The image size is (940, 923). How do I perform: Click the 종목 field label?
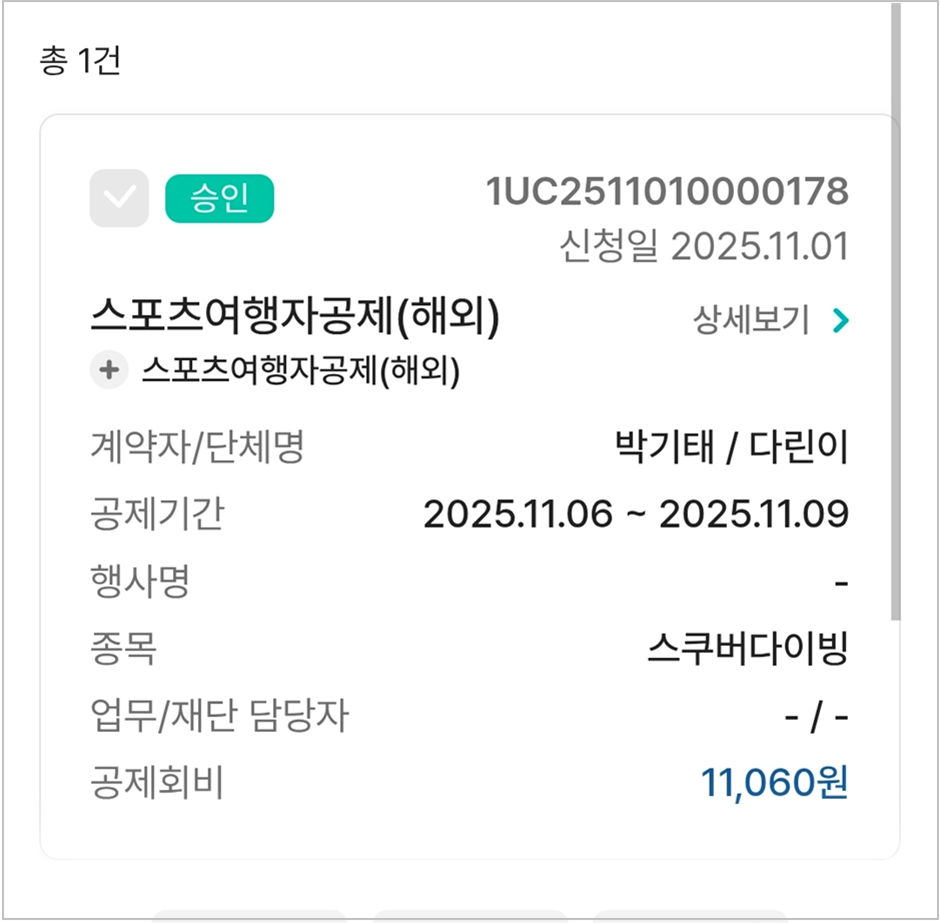(x=123, y=649)
